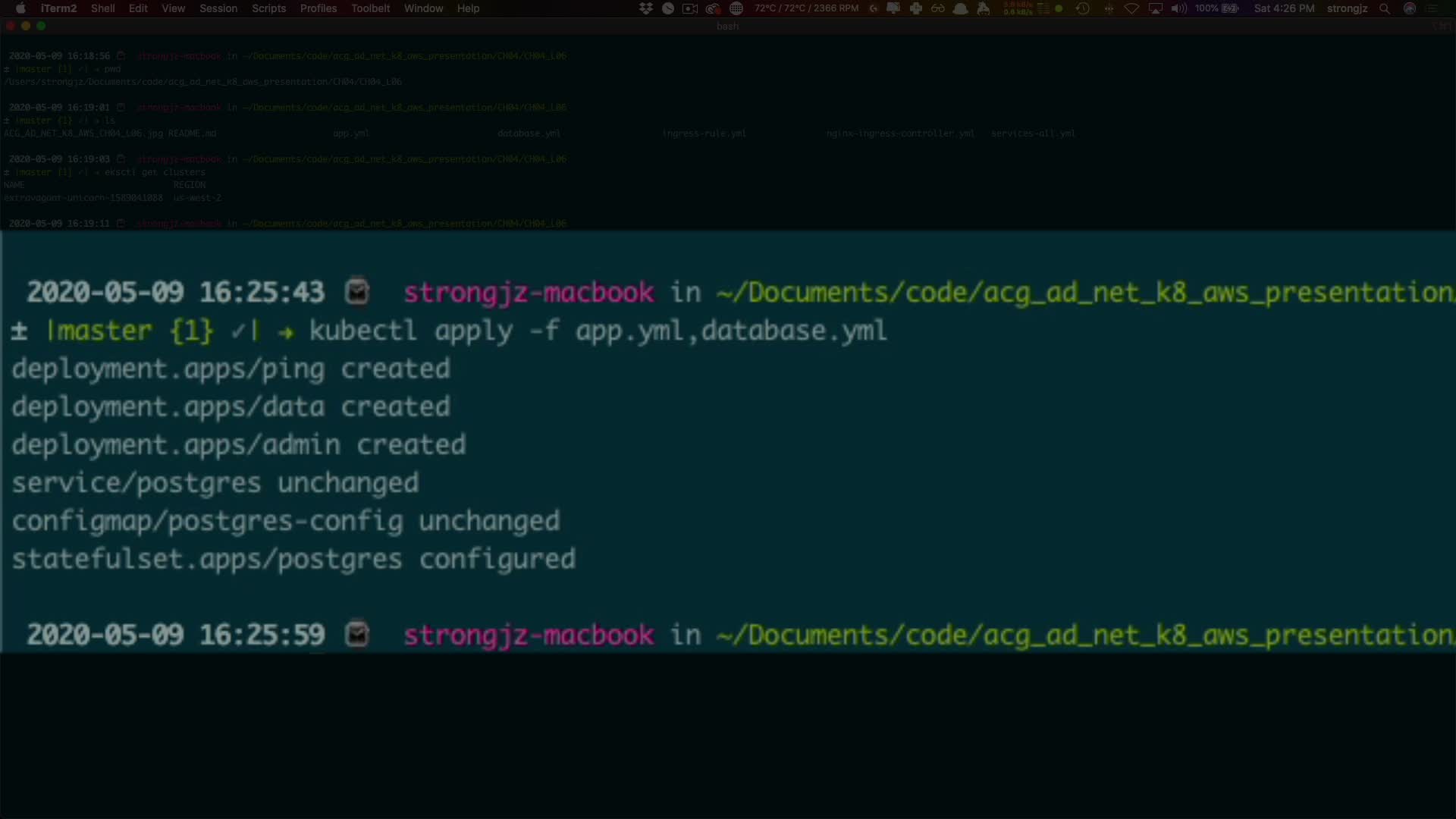
Task: Open the iTerm2 application menu
Action: 58,8
